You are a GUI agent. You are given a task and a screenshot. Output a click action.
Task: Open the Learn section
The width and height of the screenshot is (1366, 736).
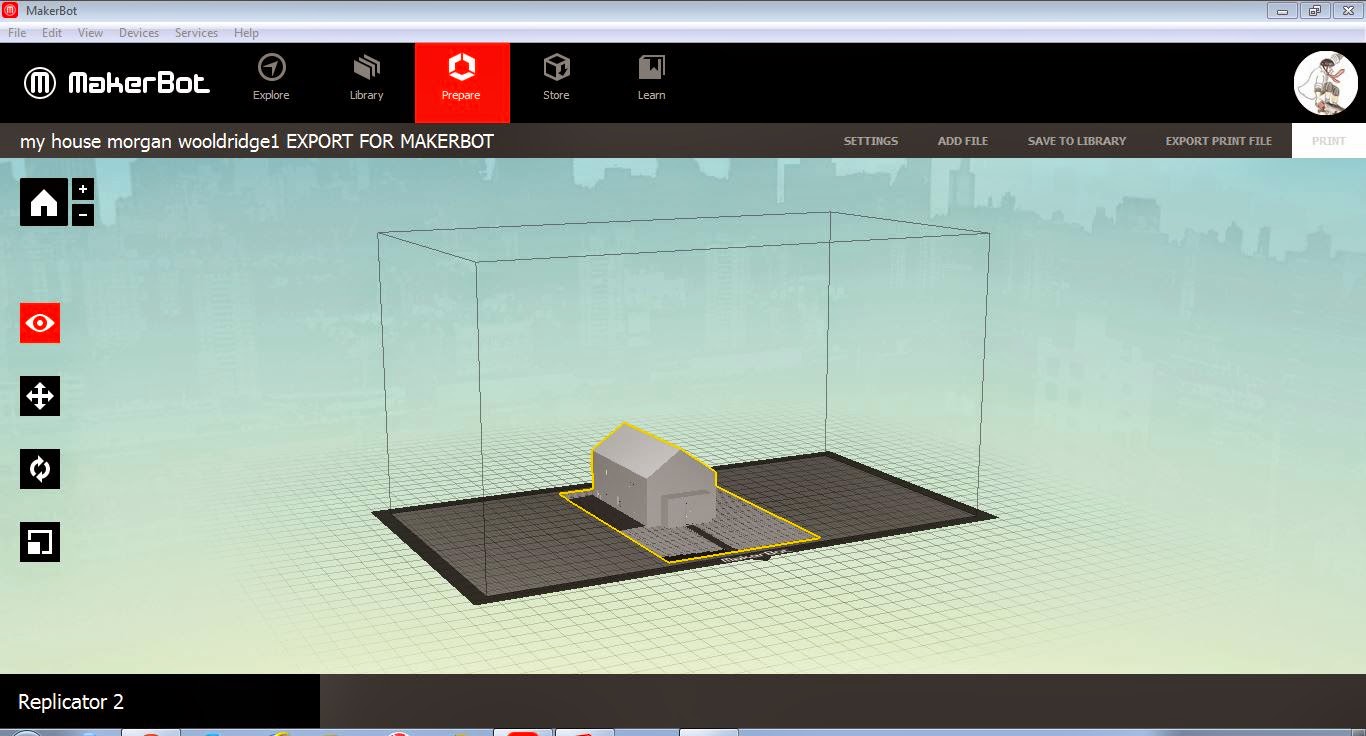click(x=651, y=79)
